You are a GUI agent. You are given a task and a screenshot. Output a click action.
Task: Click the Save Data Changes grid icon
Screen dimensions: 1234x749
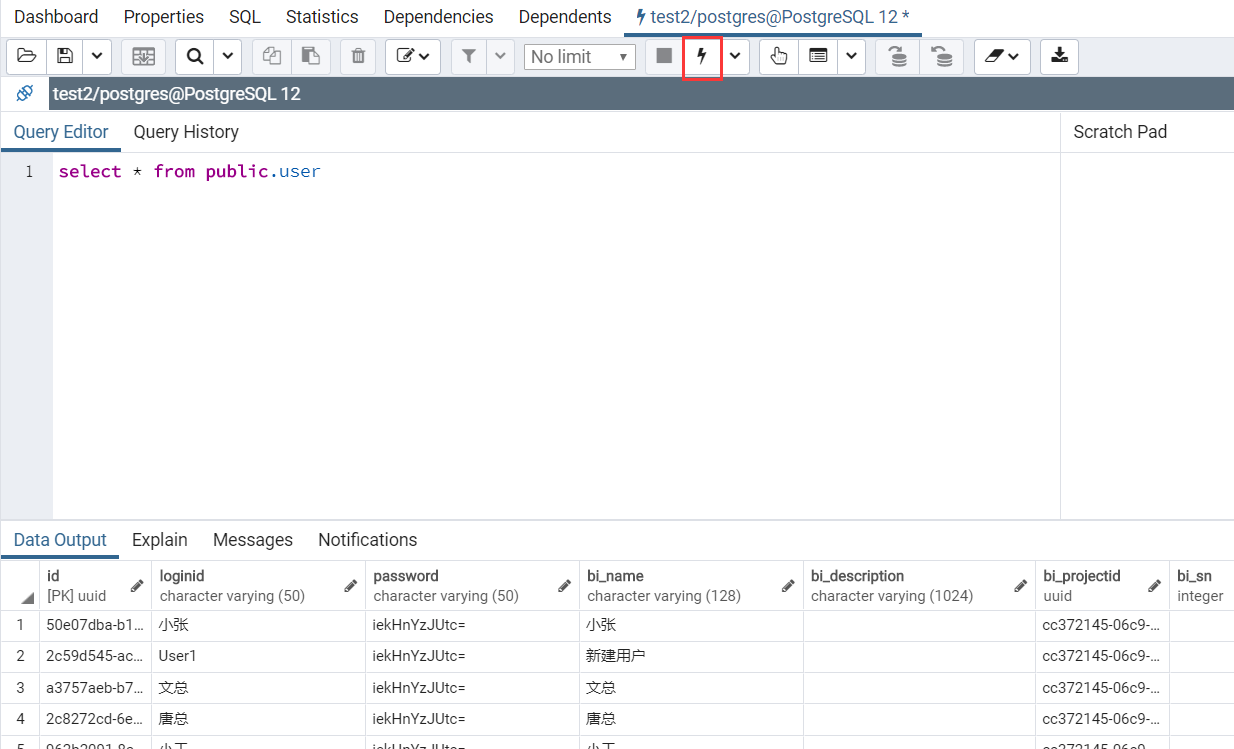pyautogui.click(x=143, y=57)
